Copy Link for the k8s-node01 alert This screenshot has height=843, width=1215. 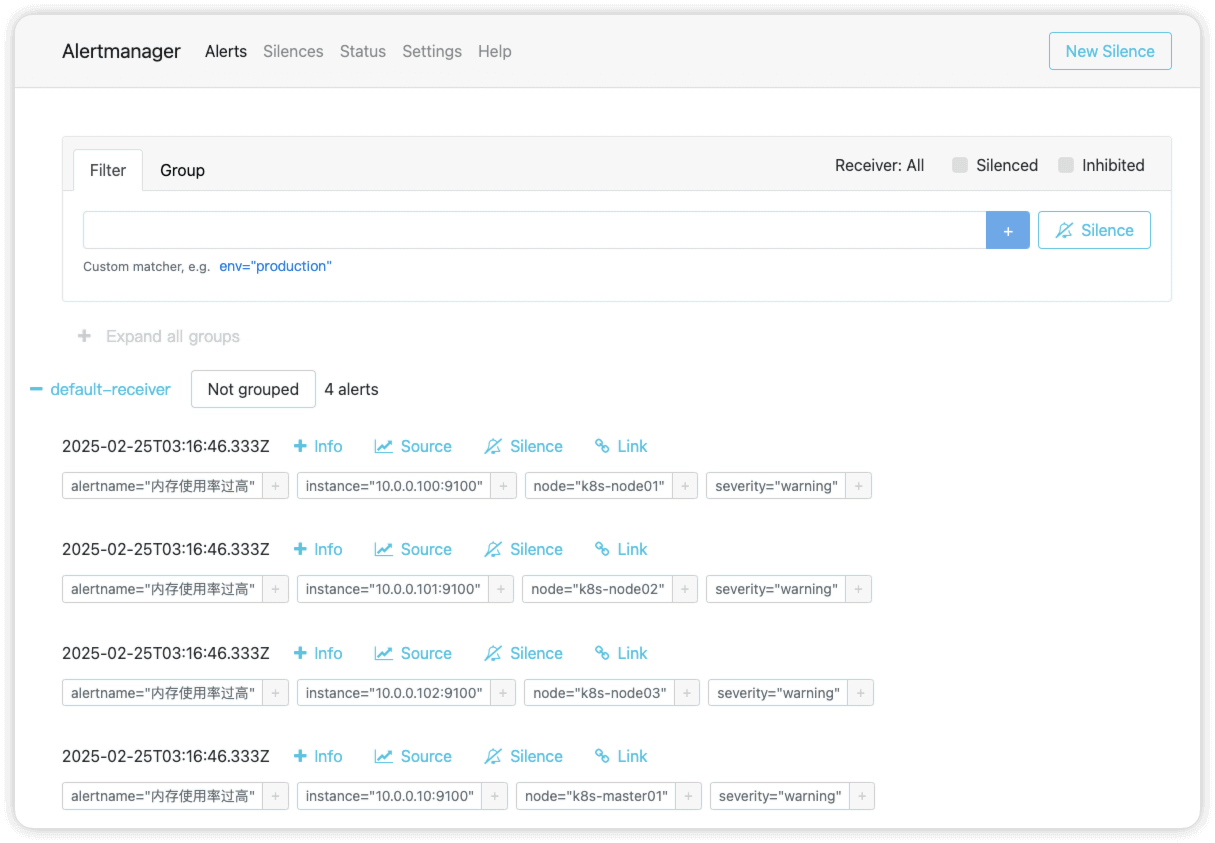pos(621,446)
